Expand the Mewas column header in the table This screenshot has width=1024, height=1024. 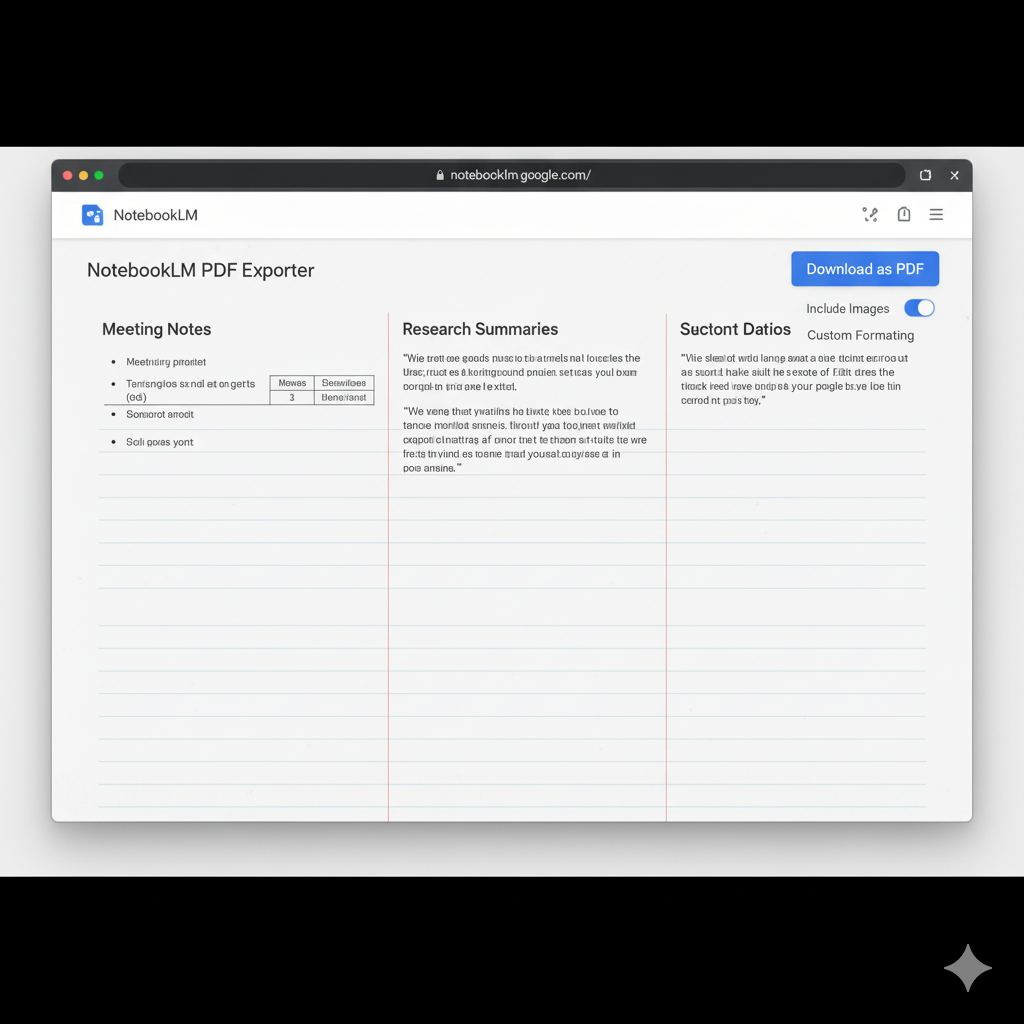coord(292,382)
